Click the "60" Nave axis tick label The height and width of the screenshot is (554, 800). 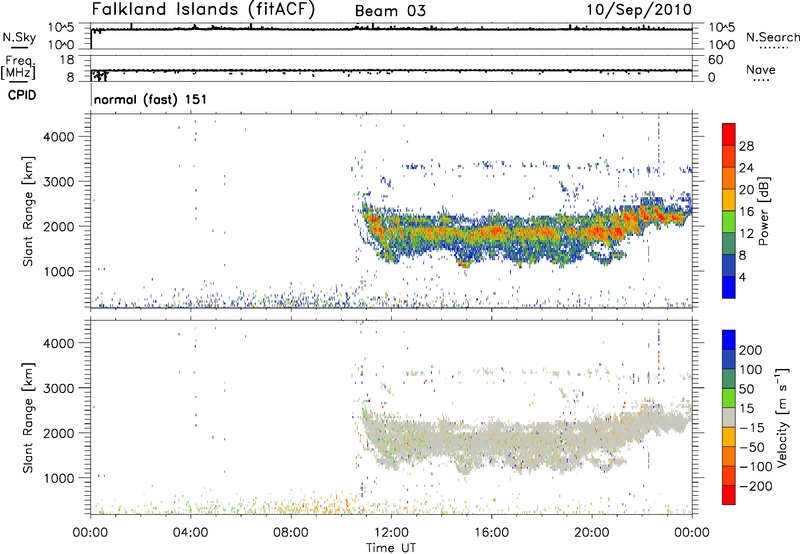coord(715,60)
